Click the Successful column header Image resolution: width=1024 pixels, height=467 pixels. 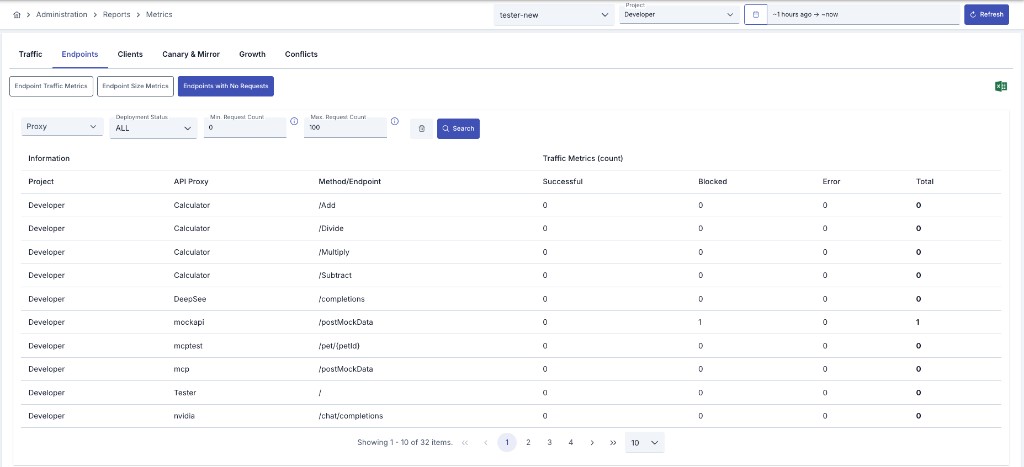[x=562, y=182]
